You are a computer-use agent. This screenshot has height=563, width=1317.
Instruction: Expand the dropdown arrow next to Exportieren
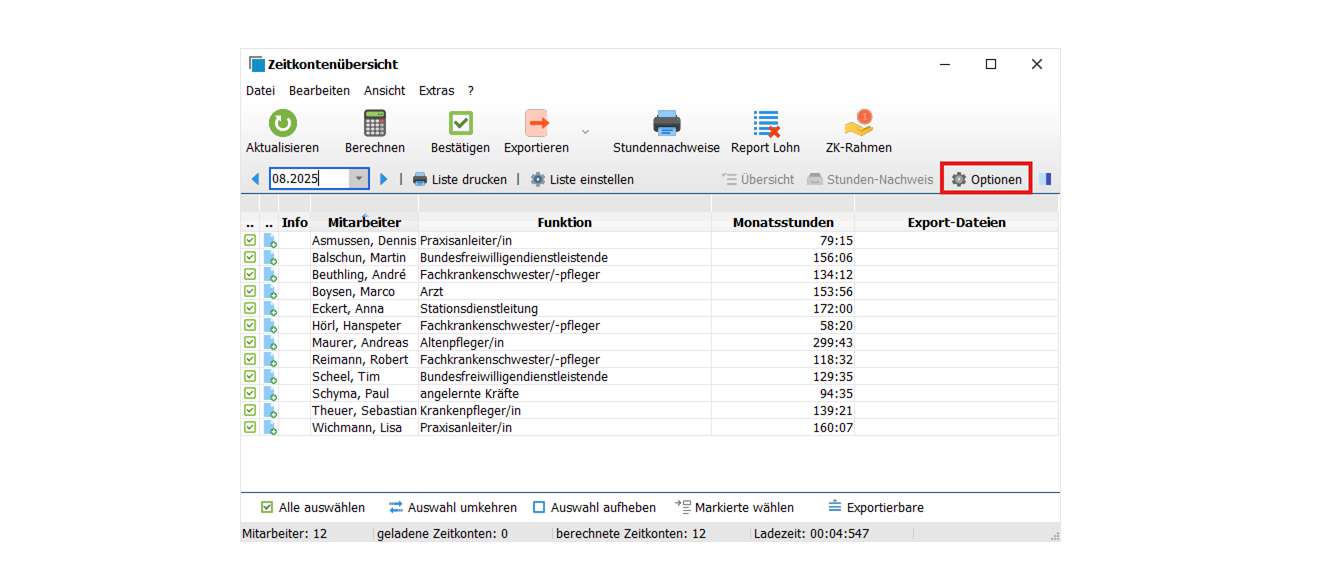(x=586, y=131)
